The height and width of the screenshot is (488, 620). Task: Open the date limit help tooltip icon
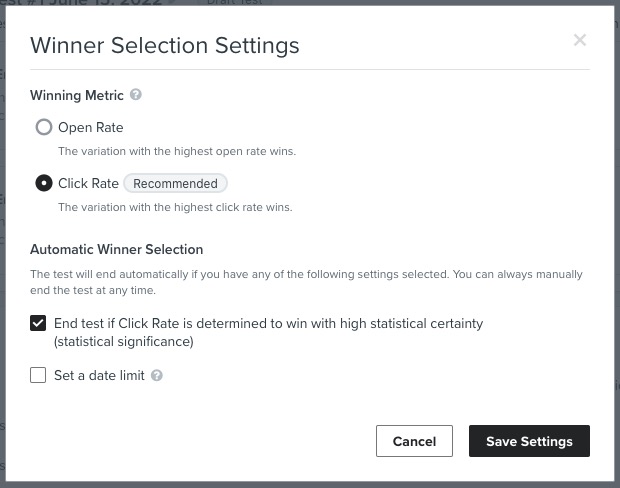(157, 376)
